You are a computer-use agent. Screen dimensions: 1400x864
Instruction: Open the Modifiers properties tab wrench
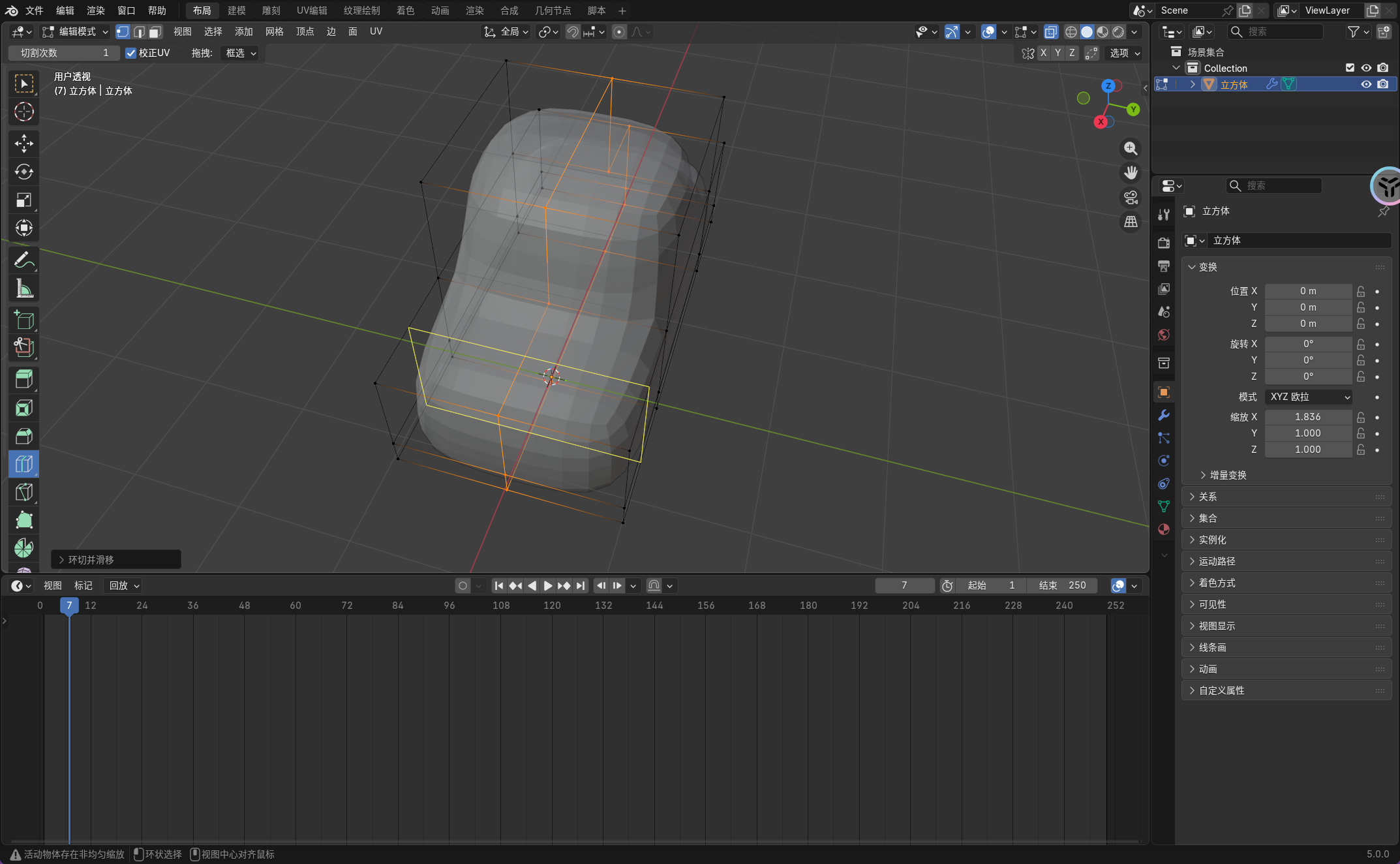coord(1164,415)
